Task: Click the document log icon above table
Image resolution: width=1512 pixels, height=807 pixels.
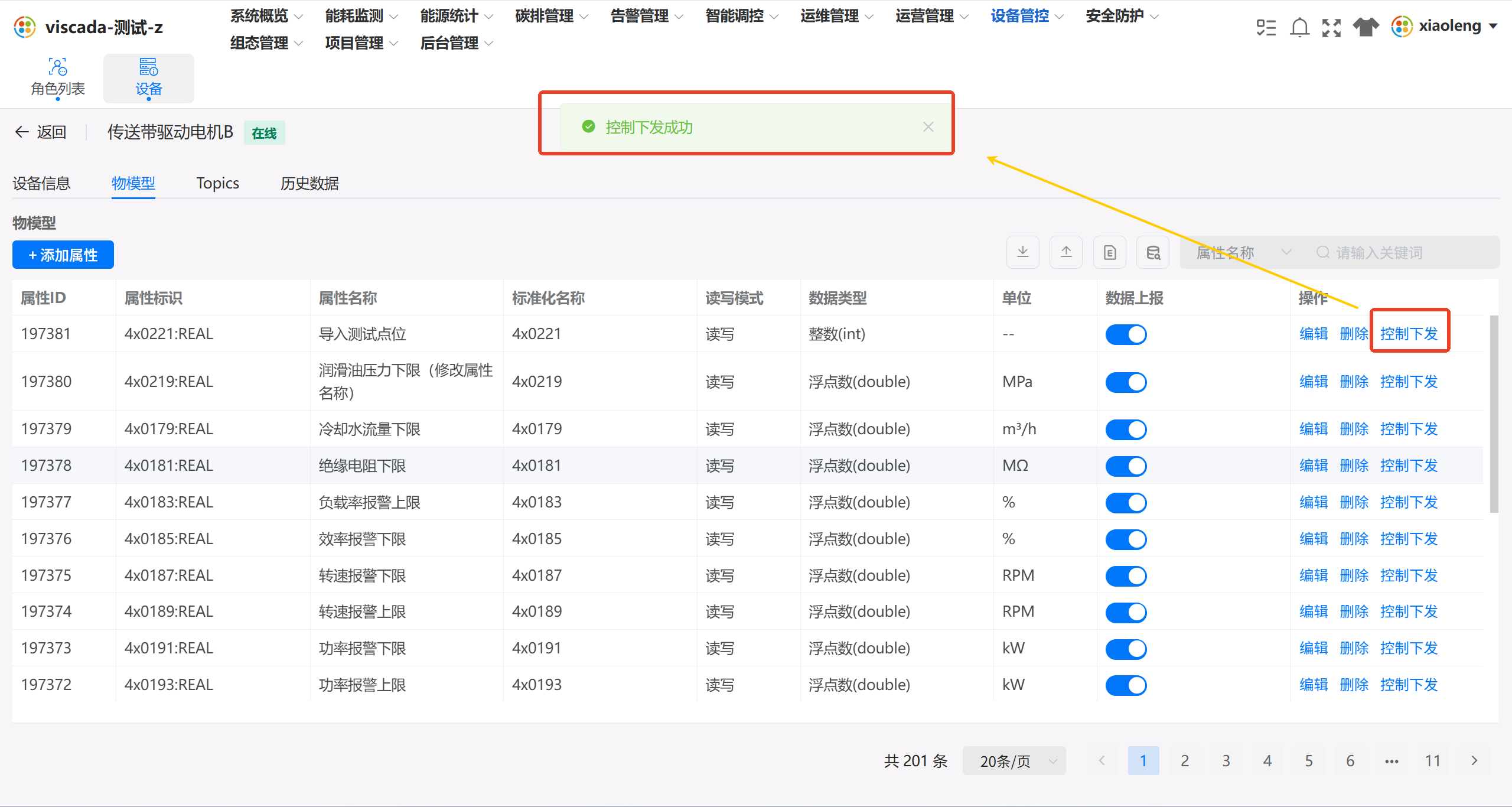Action: coord(1110,252)
